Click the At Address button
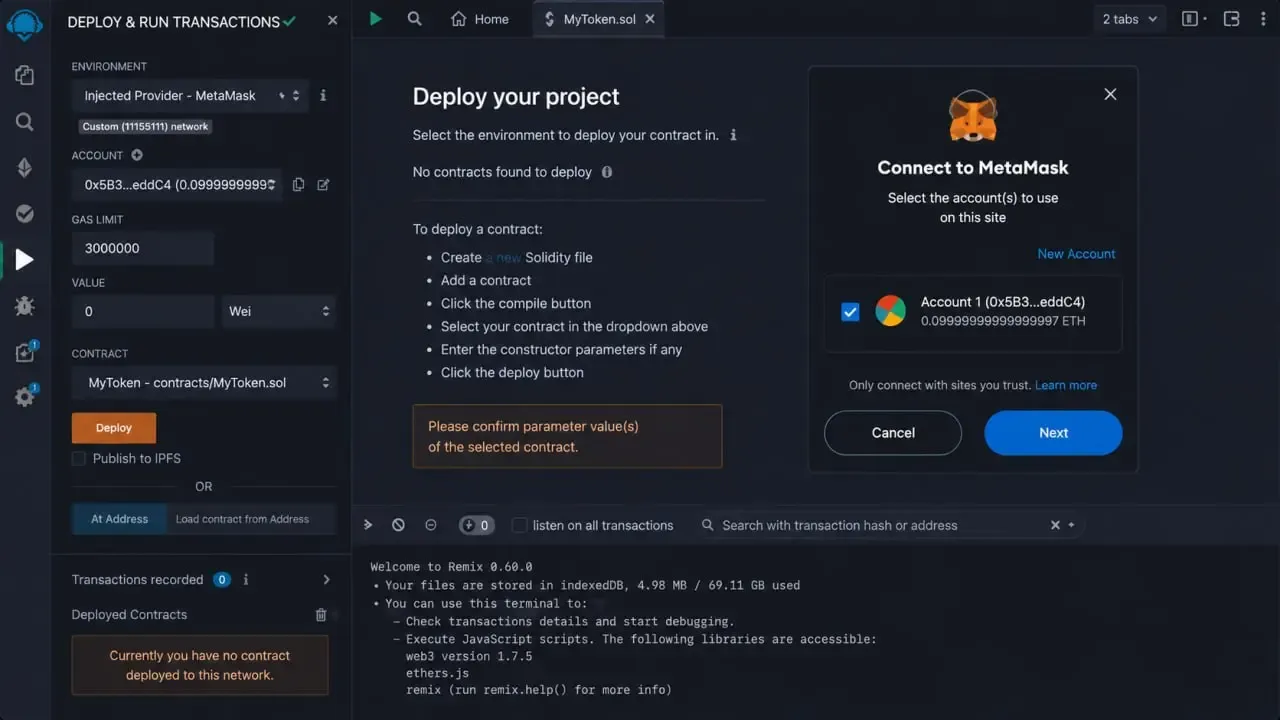The image size is (1280, 720). tap(119, 519)
